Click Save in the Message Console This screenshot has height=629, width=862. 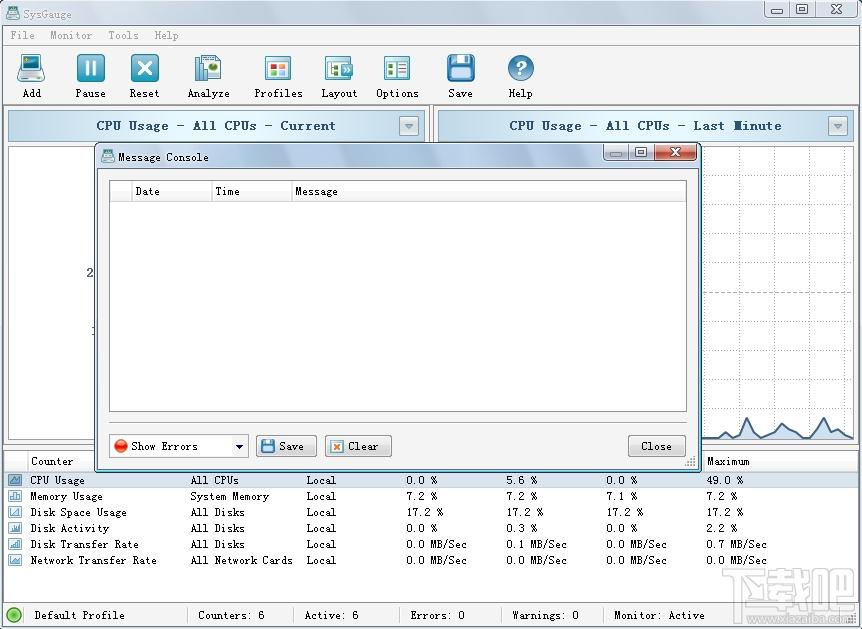(x=286, y=446)
